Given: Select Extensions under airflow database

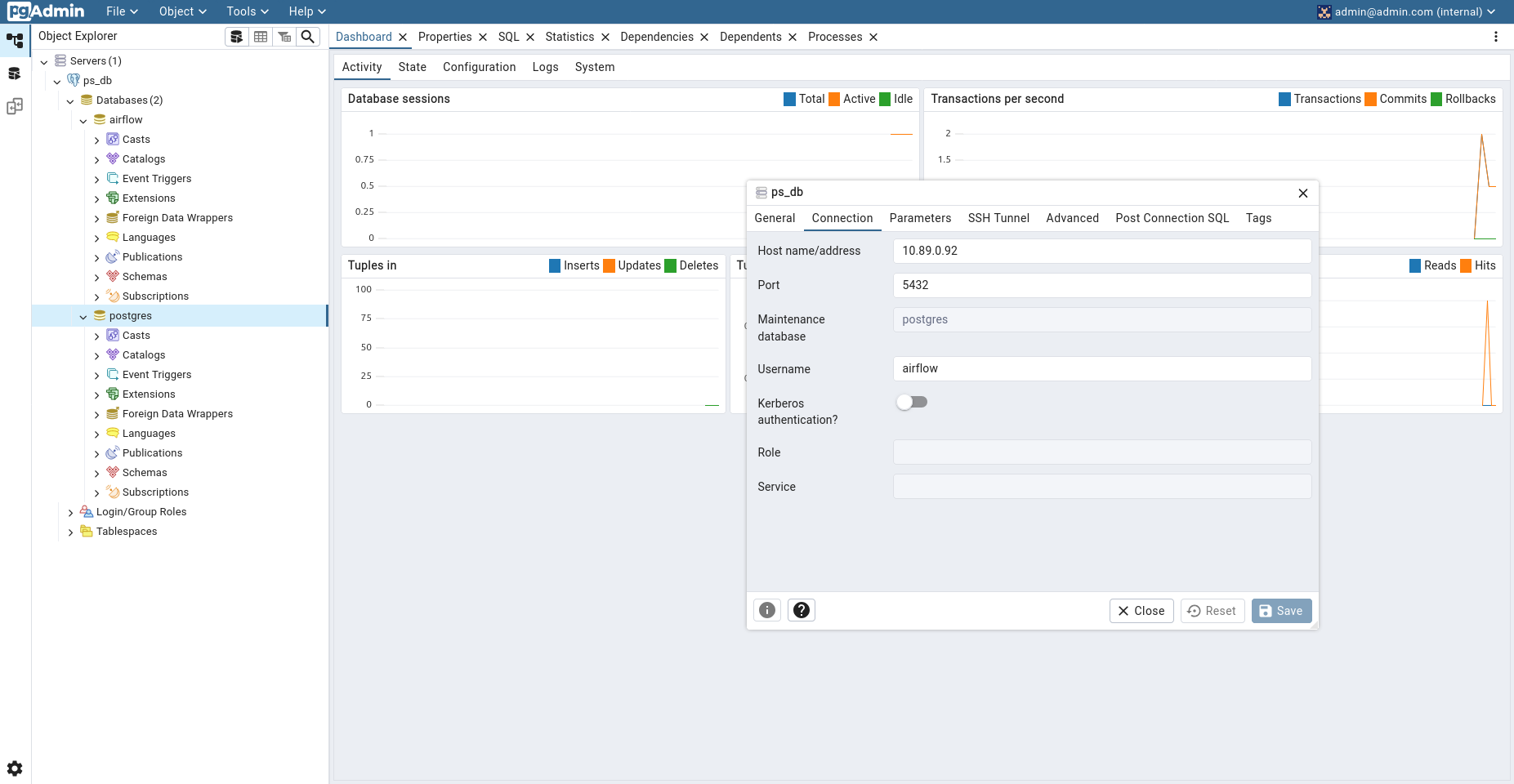Looking at the screenshot, I should pos(149,198).
